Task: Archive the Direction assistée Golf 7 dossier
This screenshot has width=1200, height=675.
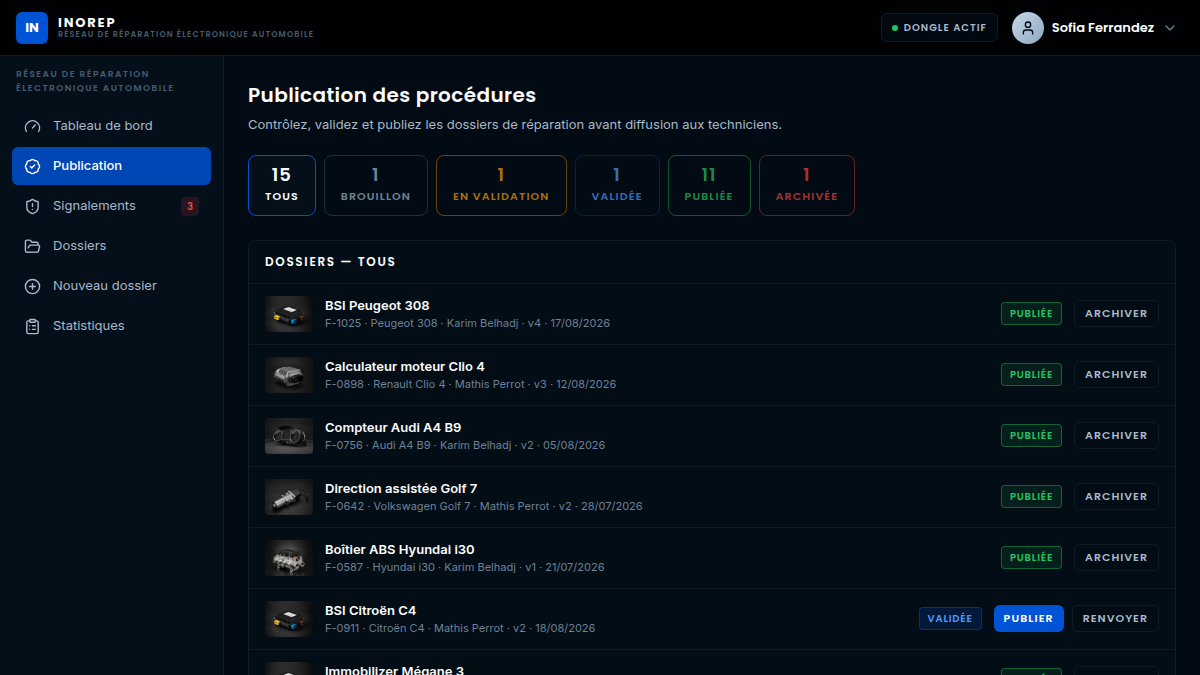Action: pos(1116,497)
